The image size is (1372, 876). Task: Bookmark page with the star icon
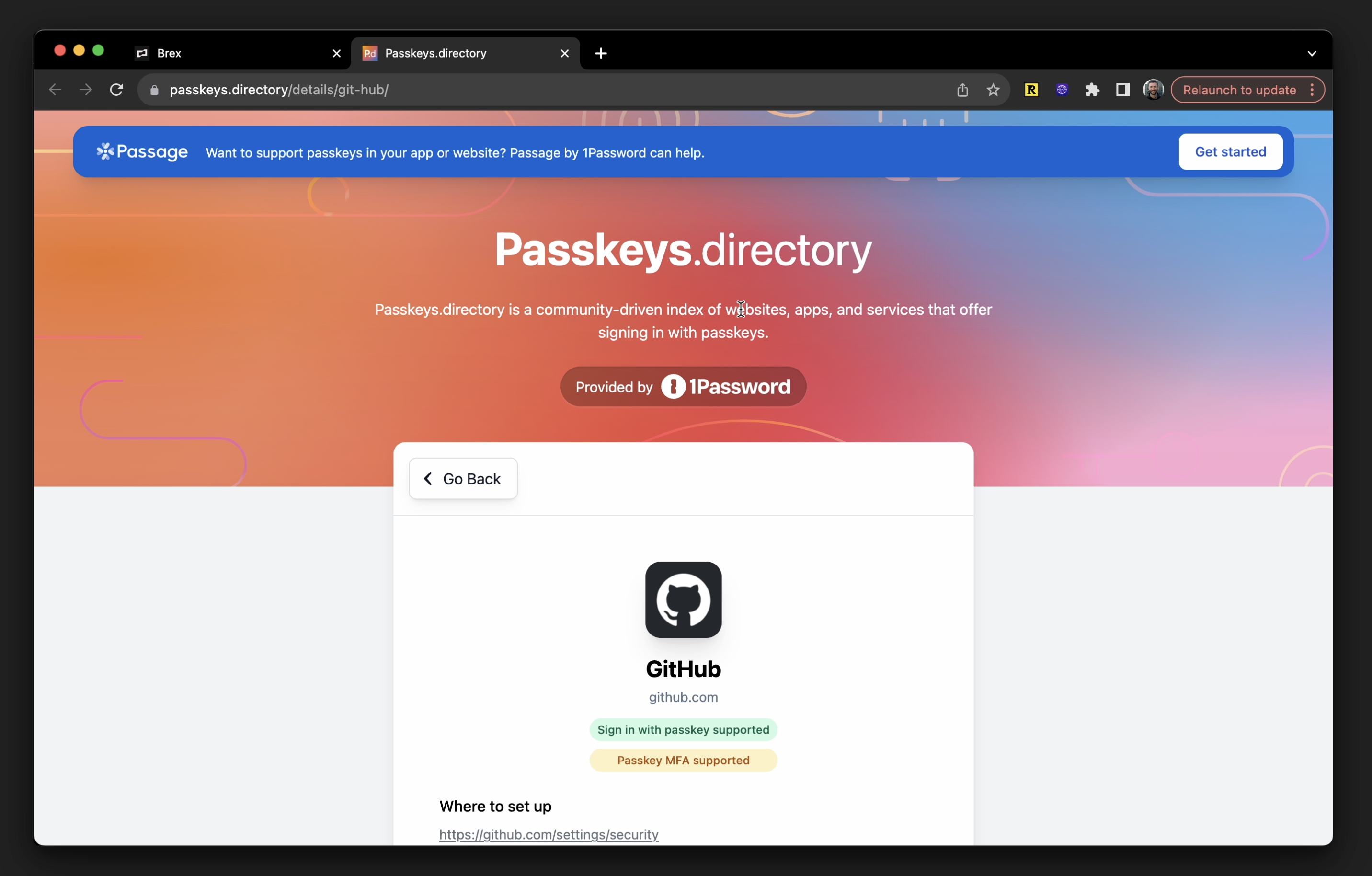point(993,90)
